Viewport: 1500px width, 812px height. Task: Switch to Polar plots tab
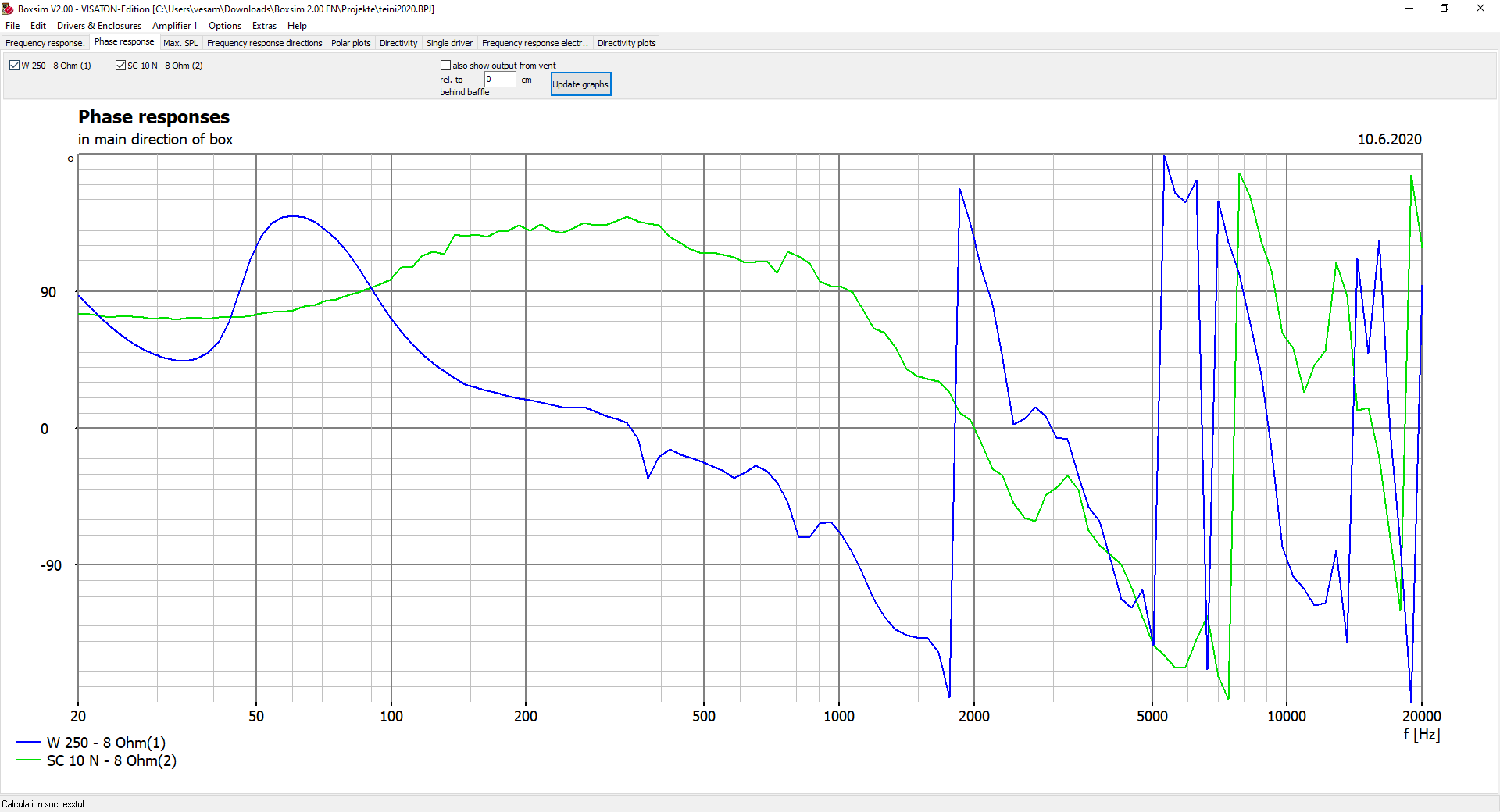(x=351, y=43)
